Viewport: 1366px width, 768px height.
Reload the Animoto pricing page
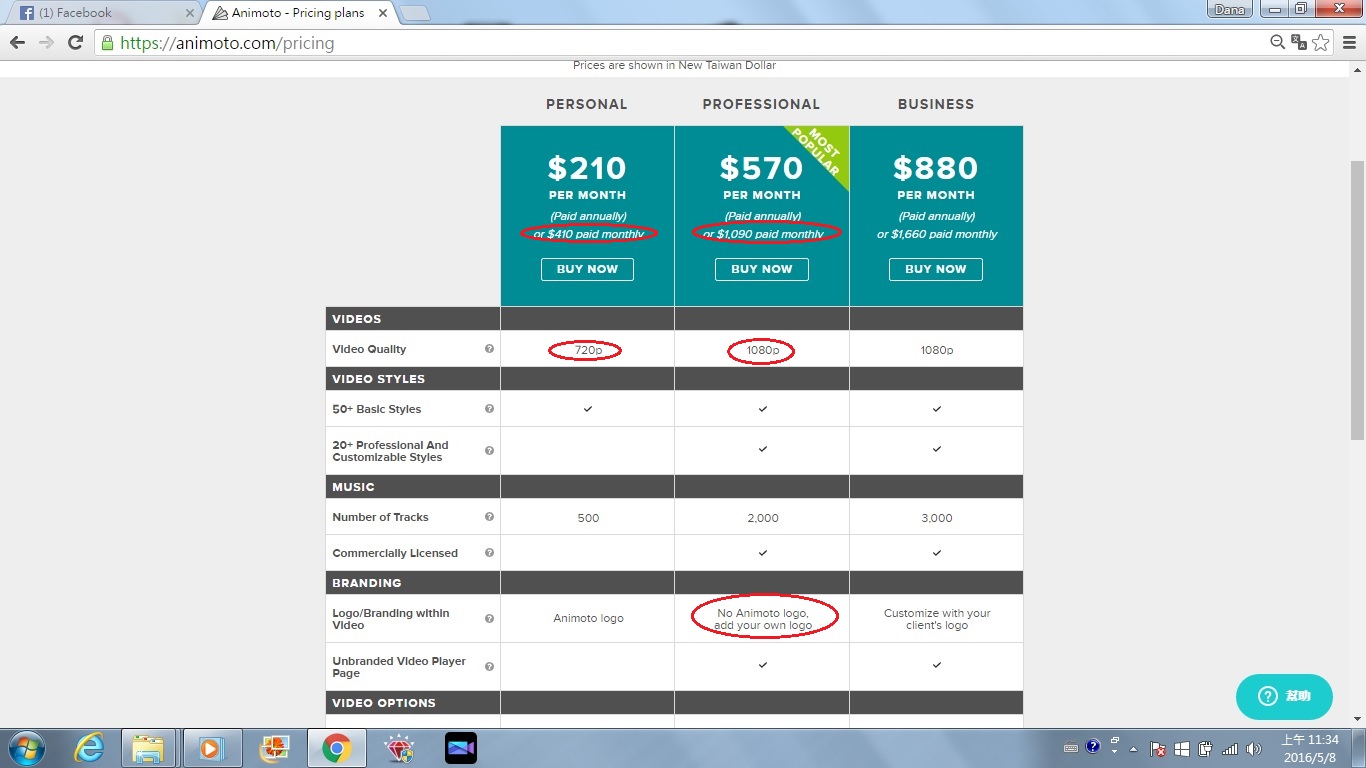pos(75,43)
